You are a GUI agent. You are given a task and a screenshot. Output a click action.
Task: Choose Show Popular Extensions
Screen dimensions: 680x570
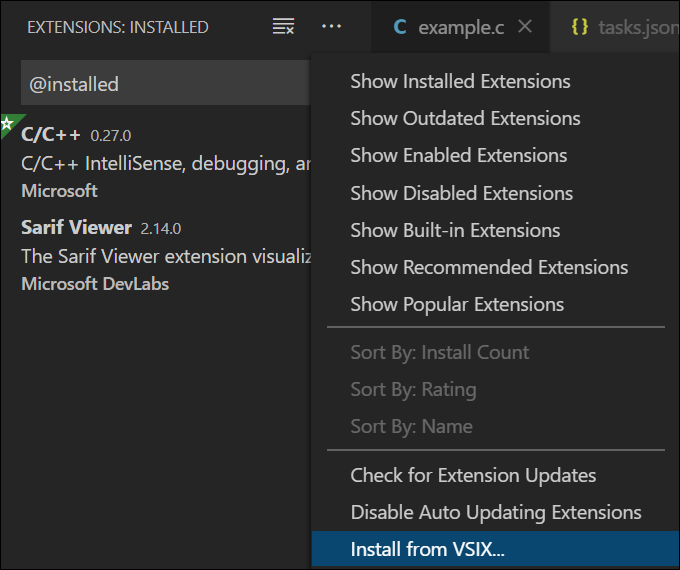pyautogui.click(x=457, y=304)
